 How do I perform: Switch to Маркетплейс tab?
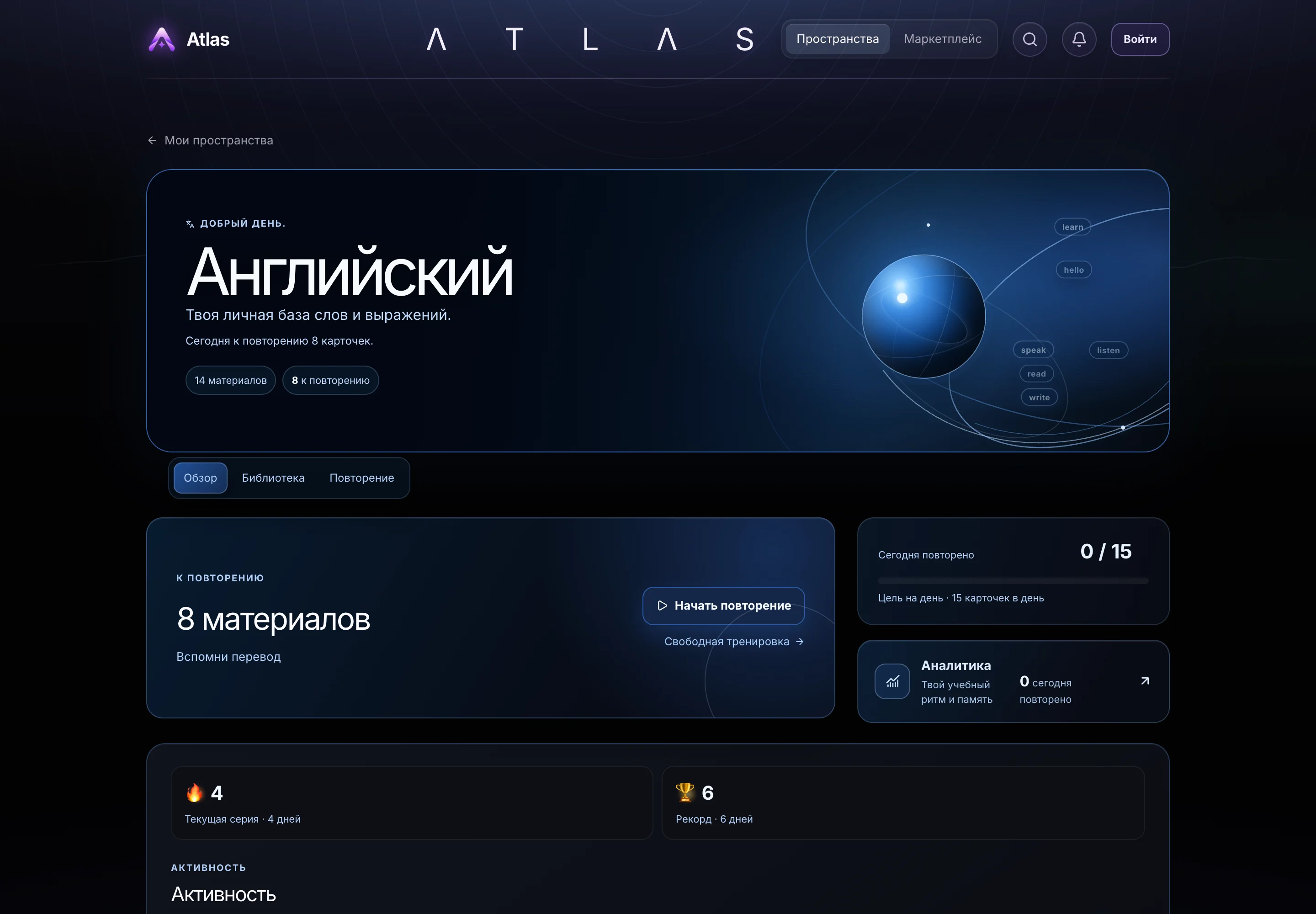pyautogui.click(x=942, y=39)
